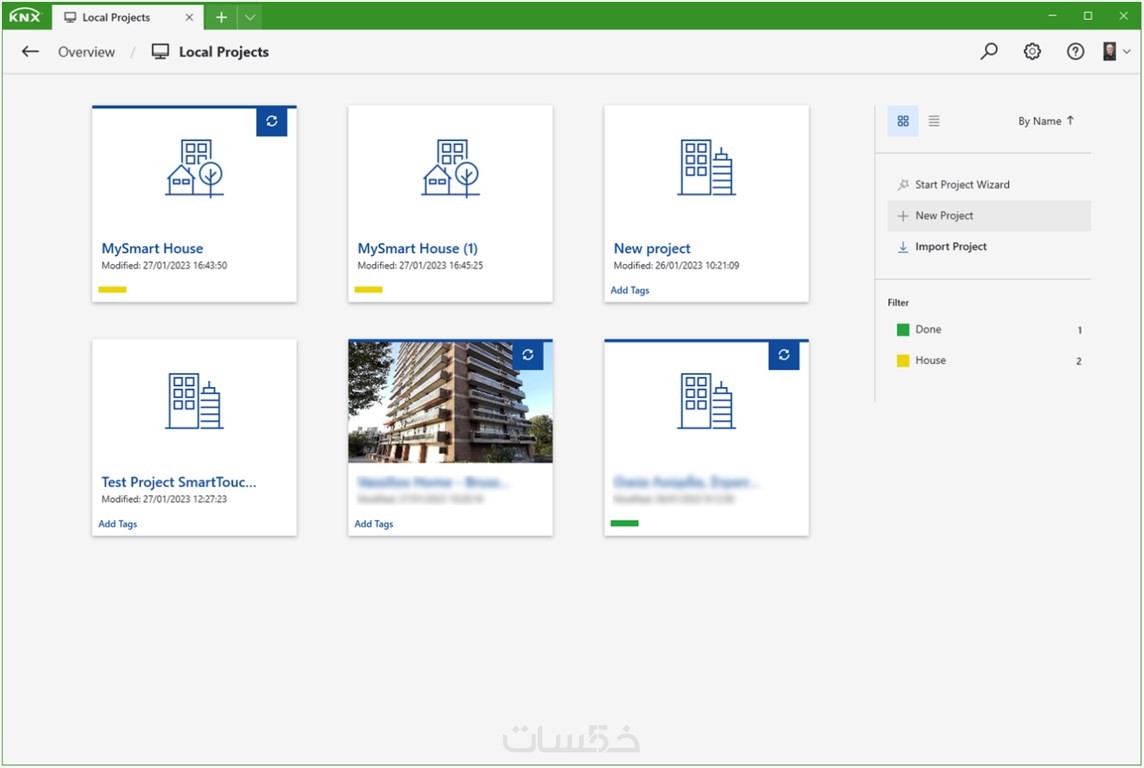
Task: Go back using the left arrow
Action: (30, 52)
